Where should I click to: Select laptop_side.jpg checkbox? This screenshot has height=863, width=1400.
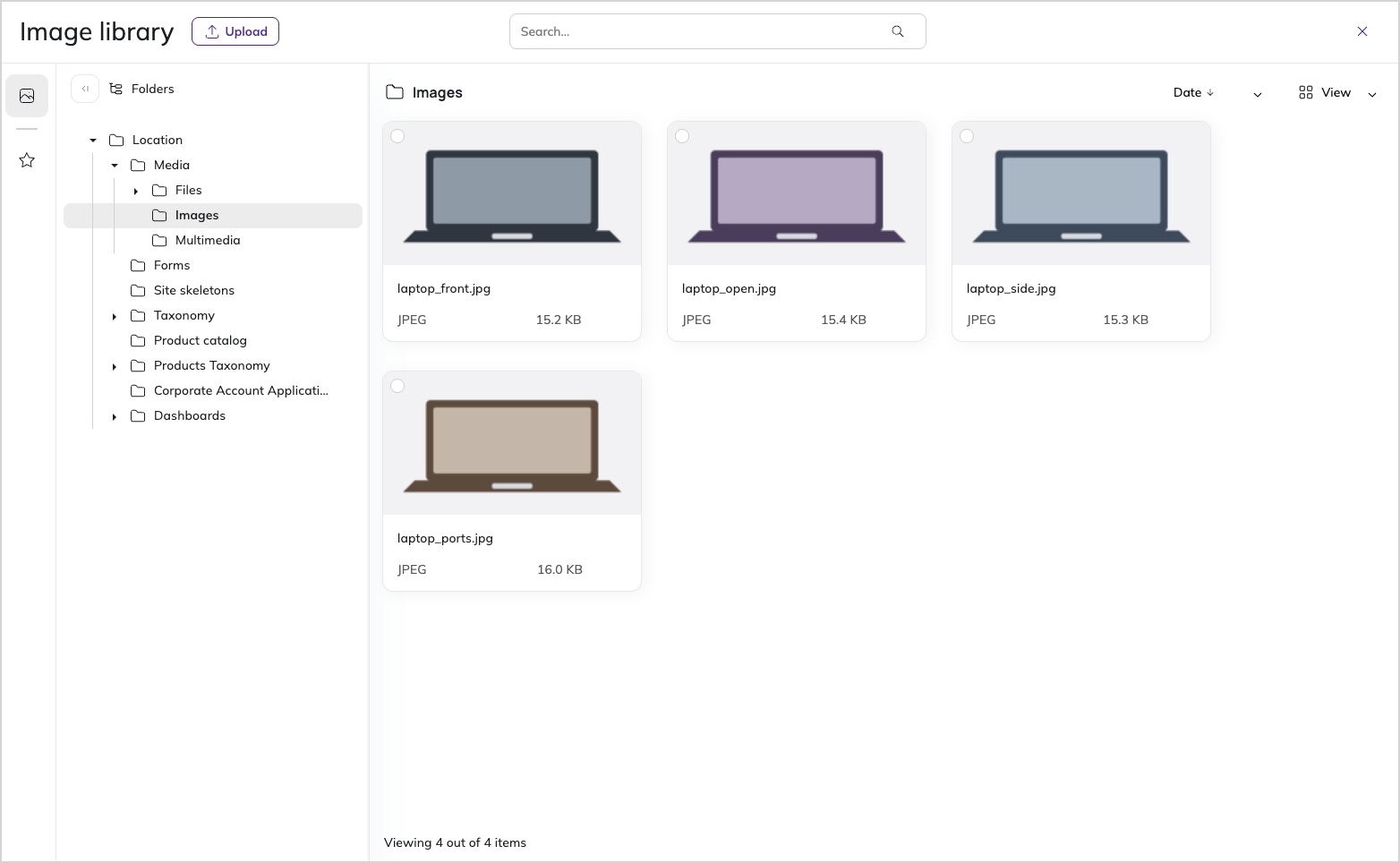point(967,136)
